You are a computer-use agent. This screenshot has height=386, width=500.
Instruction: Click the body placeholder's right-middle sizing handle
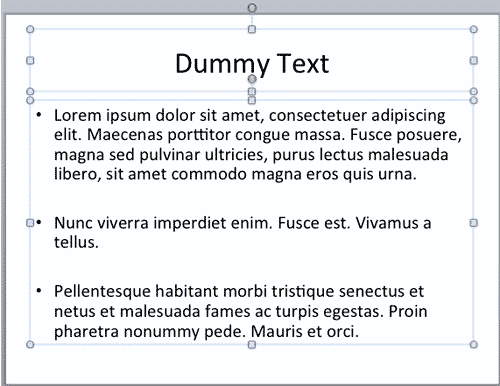[x=474, y=223]
